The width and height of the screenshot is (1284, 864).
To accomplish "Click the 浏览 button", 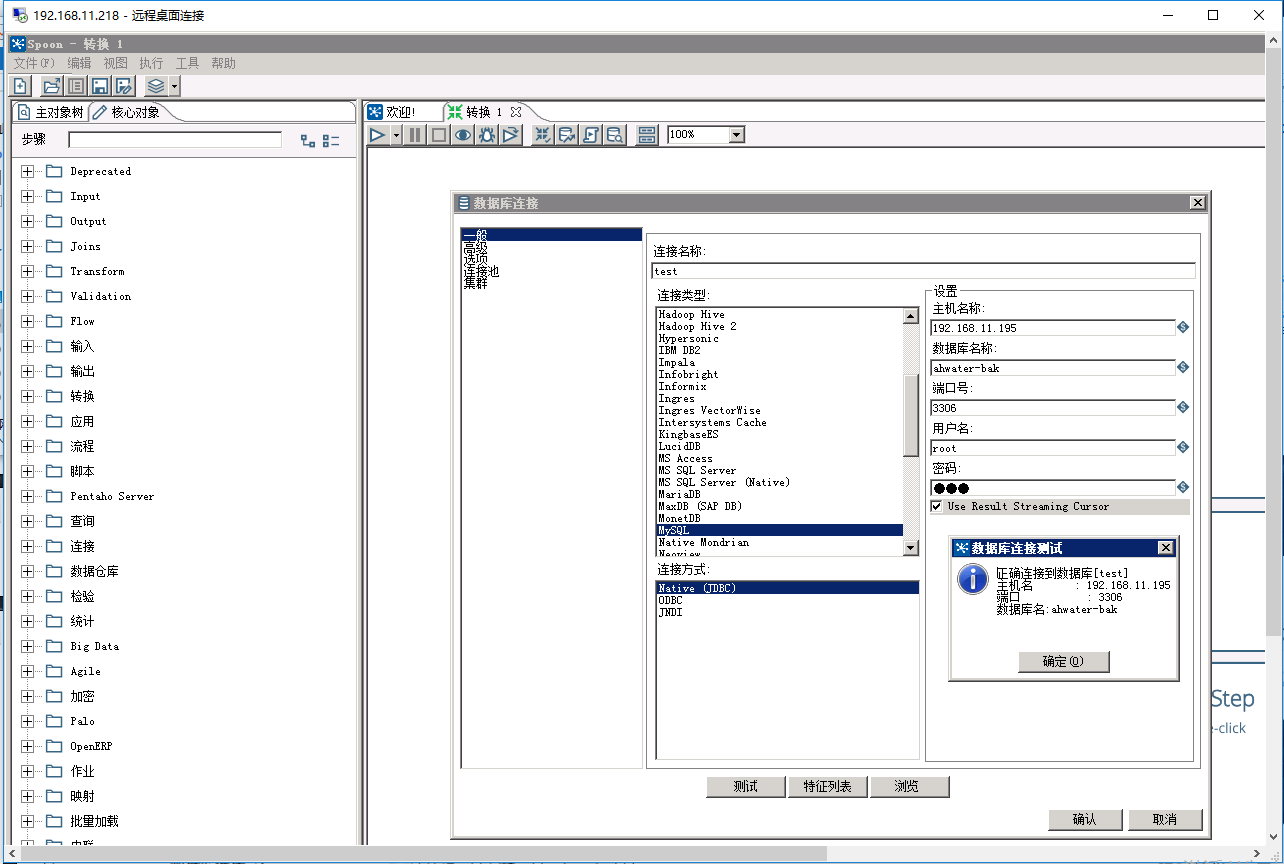I will click(x=909, y=787).
